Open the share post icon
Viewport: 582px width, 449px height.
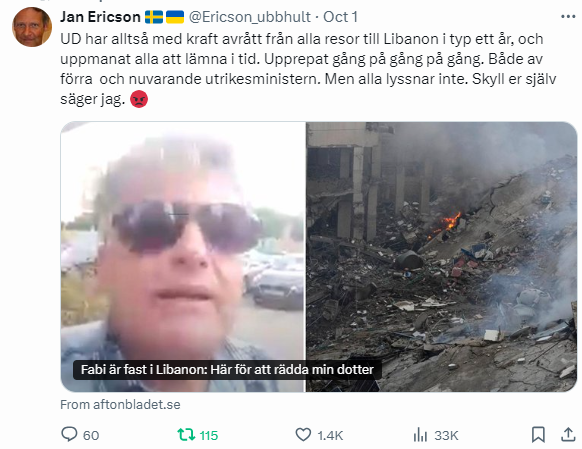[x=568, y=435]
